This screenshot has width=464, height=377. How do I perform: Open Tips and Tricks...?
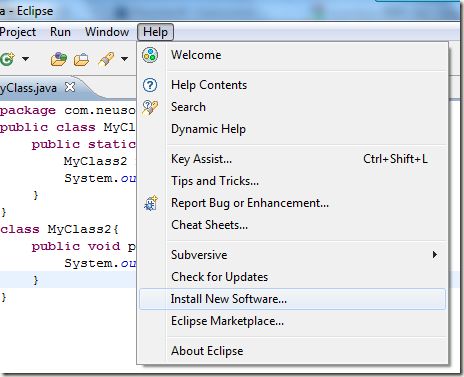pos(292,181)
